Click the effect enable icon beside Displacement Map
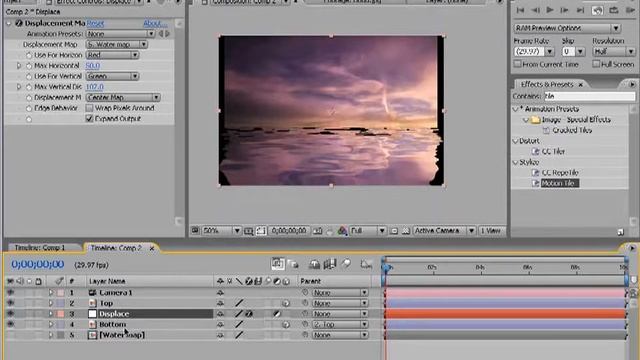 pyautogui.click(x=19, y=23)
